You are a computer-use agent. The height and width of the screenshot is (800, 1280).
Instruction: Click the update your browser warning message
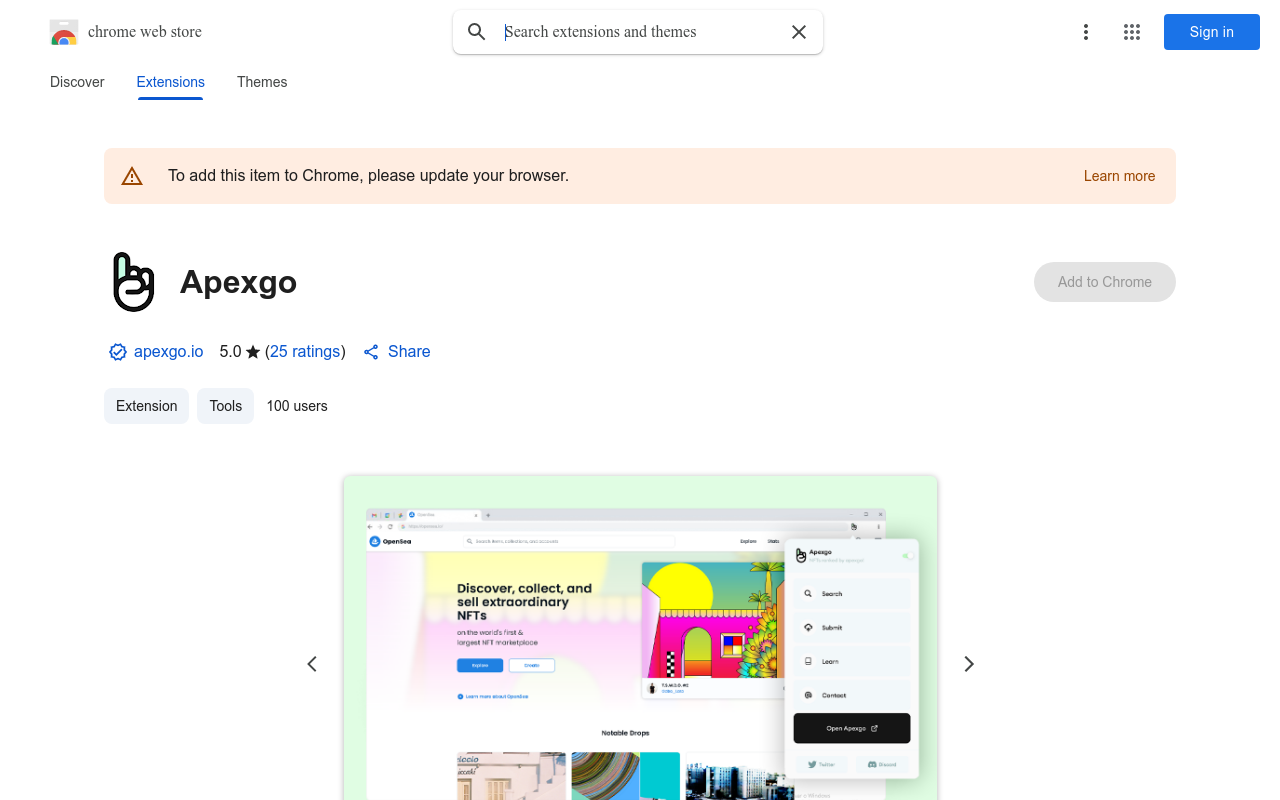click(x=368, y=176)
